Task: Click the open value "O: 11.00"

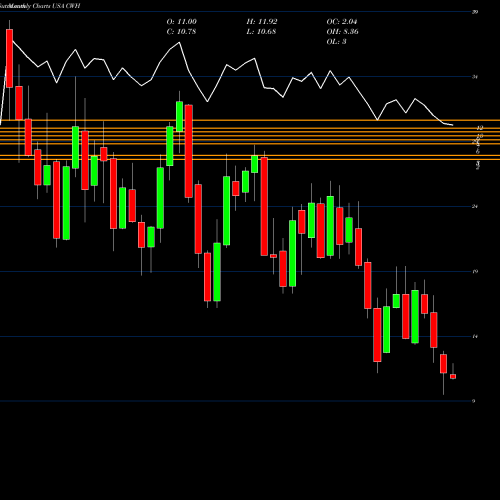Action: point(182,22)
